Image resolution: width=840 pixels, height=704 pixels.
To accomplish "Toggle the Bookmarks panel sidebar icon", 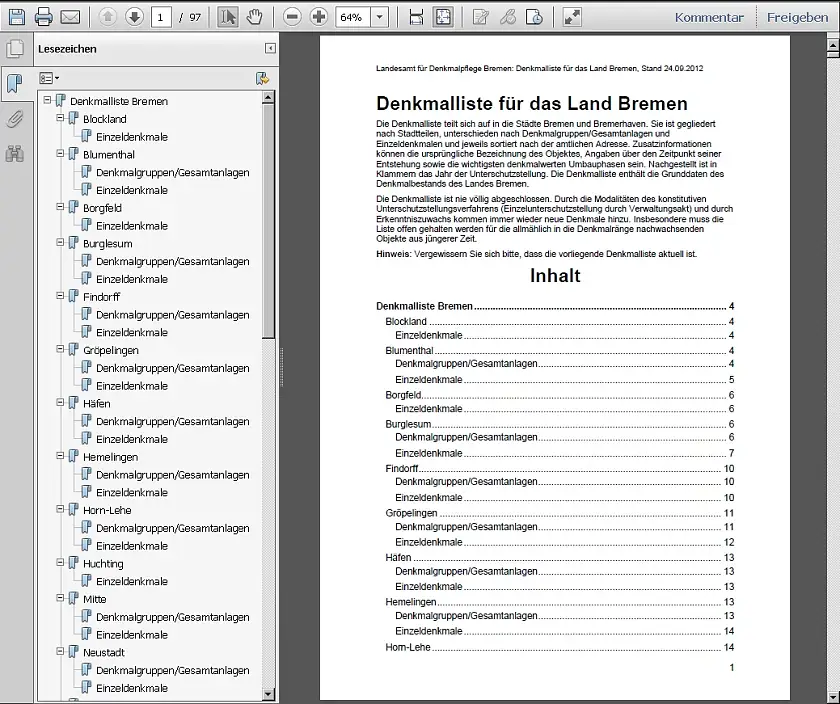I will 14,84.
